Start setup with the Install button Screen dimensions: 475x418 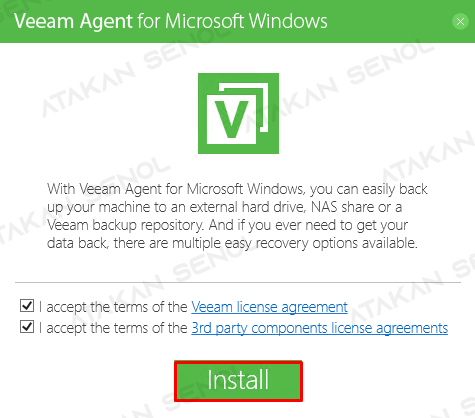[x=238, y=381]
